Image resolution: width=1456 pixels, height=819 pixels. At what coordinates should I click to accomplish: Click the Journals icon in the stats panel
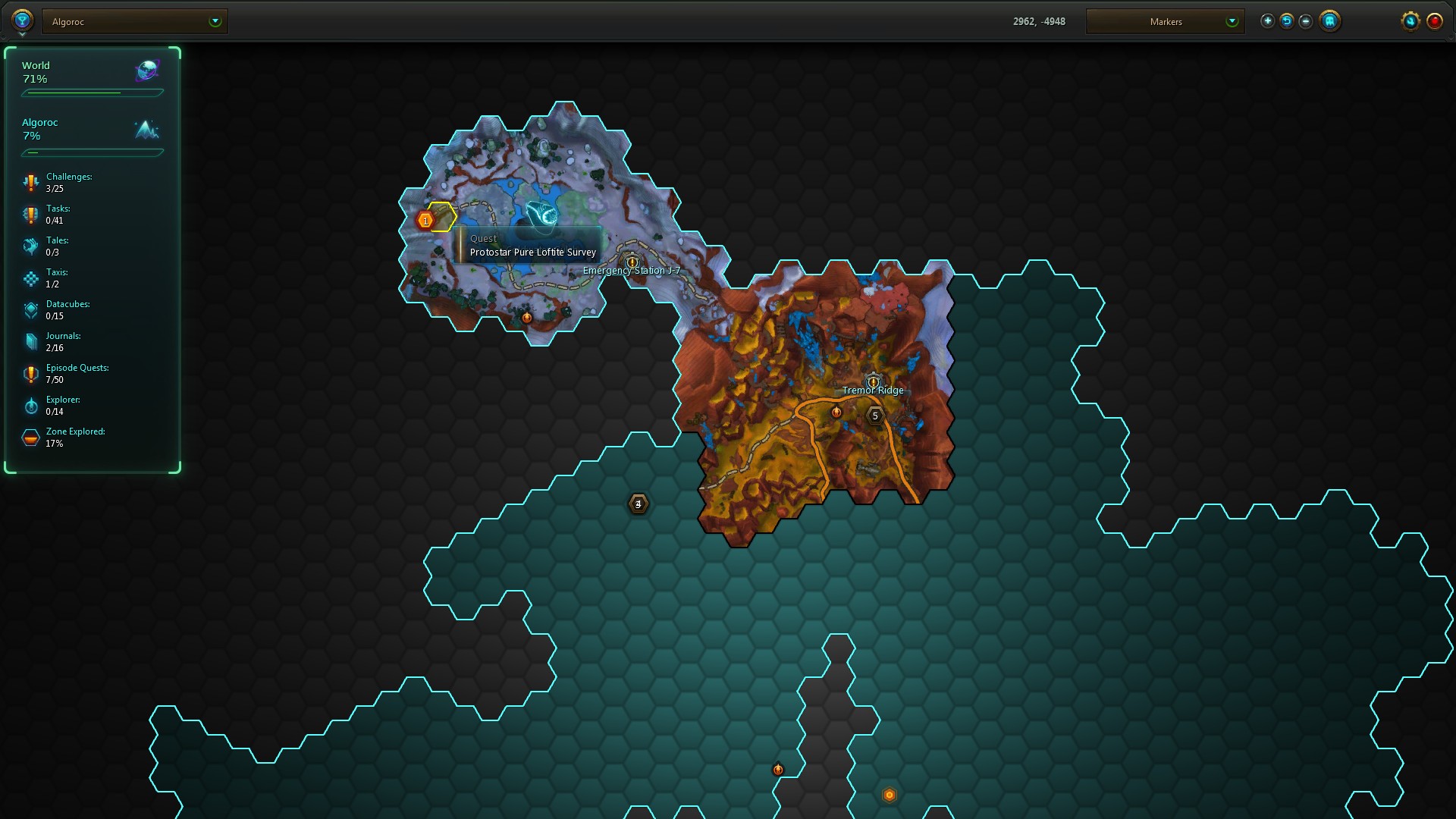30,342
